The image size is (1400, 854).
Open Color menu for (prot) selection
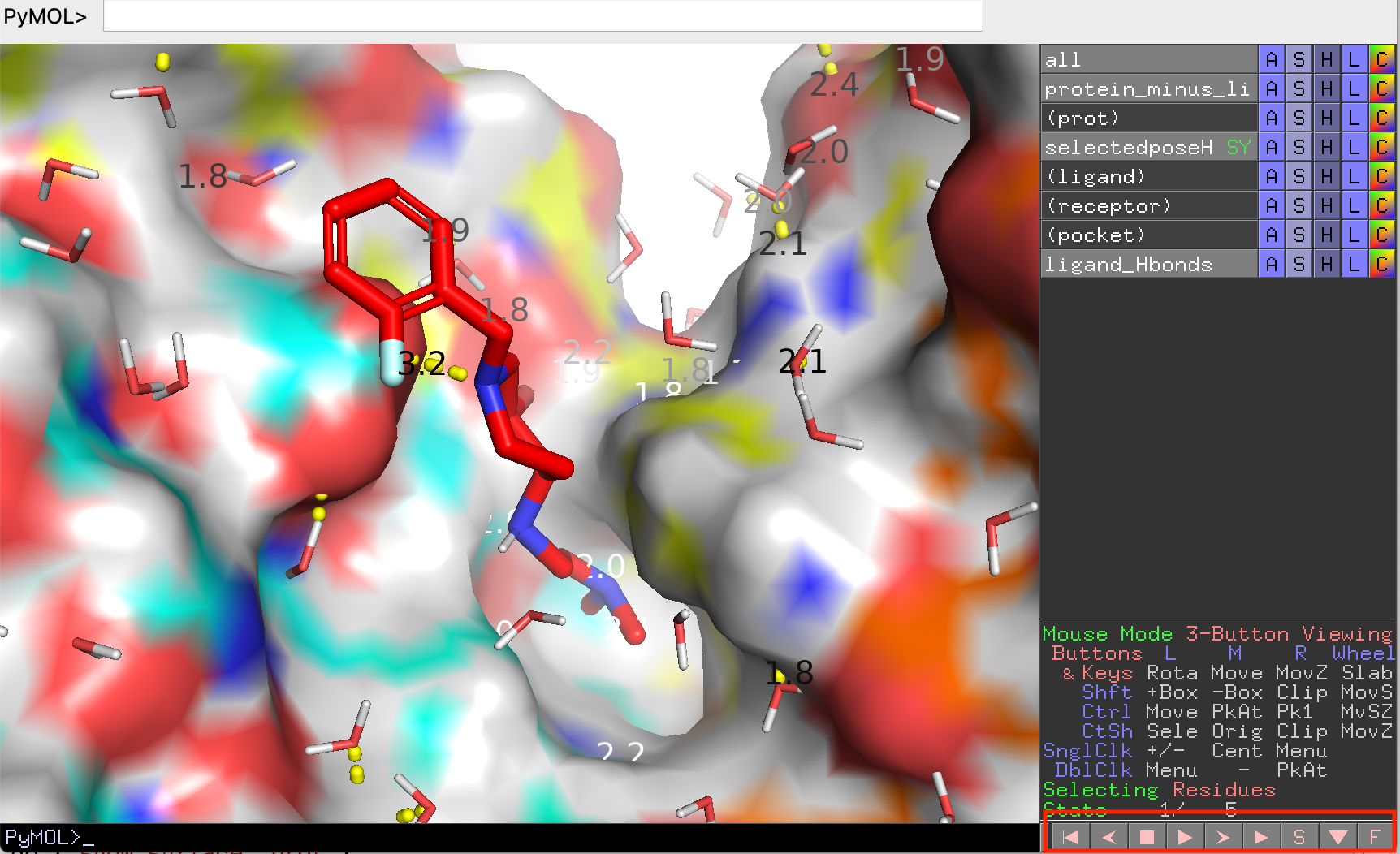1381,118
